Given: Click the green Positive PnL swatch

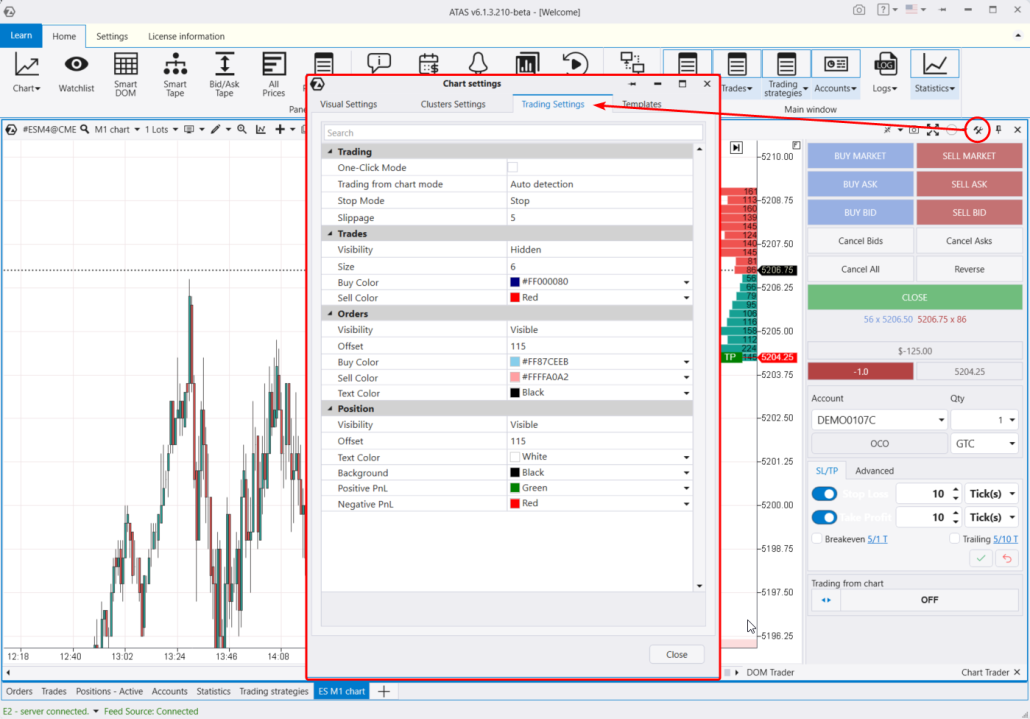Looking at the screenshot, I should click(515, 488).
